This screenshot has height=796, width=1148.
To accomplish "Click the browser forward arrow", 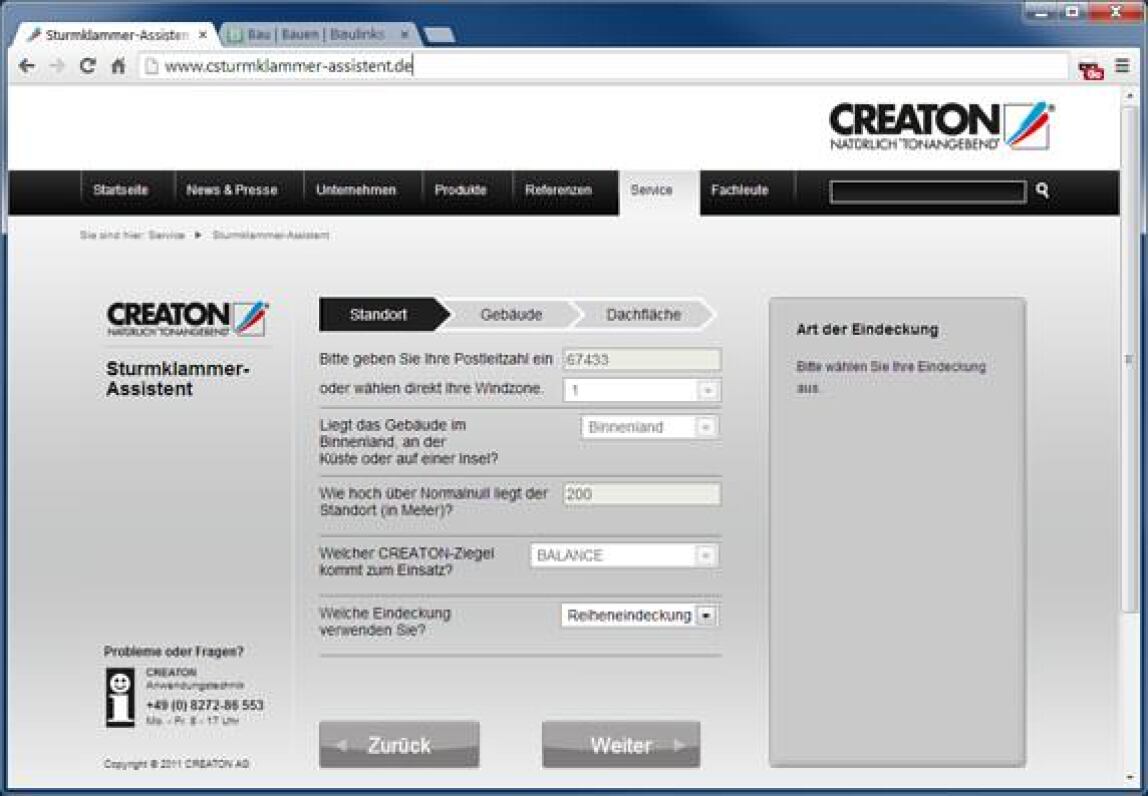I will [57, 67].
